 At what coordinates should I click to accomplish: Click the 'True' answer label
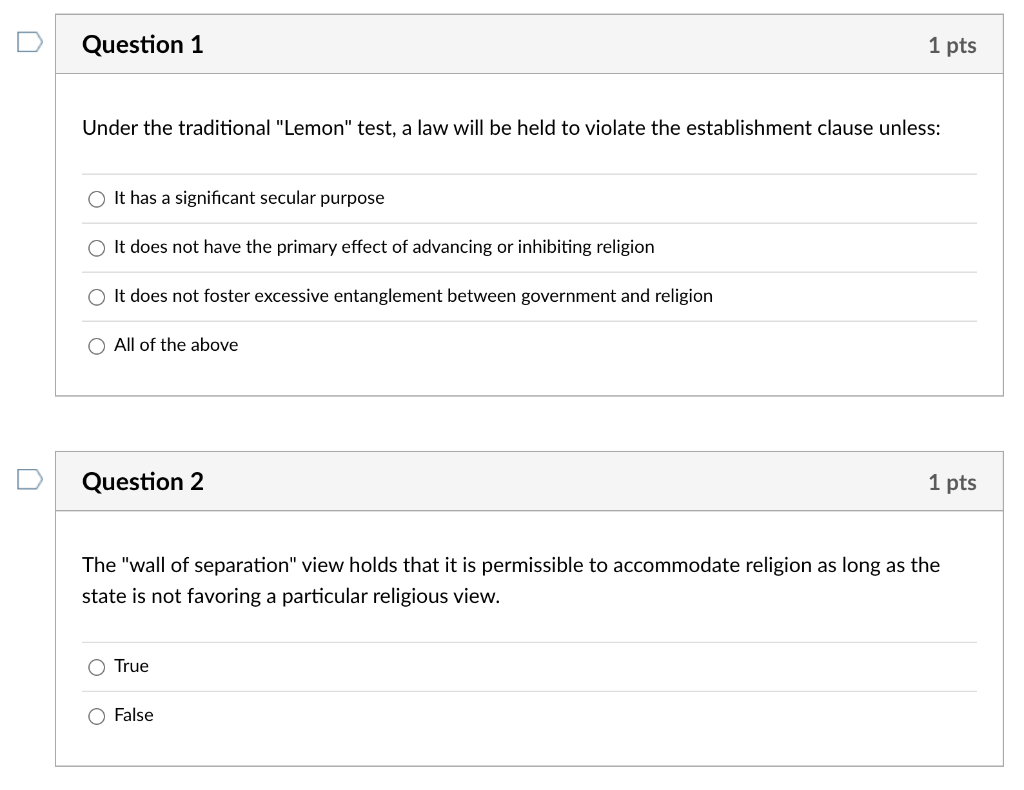coord(131,666)
